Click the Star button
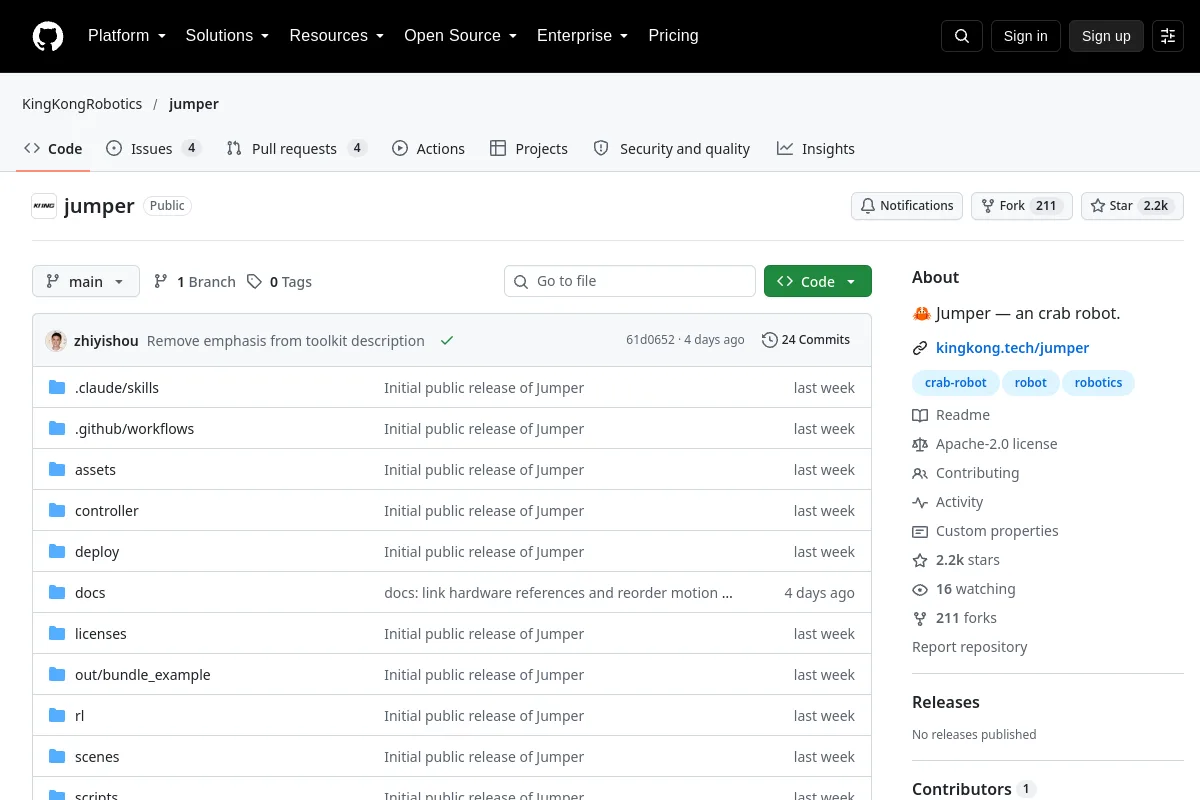 click(1132, 206)
